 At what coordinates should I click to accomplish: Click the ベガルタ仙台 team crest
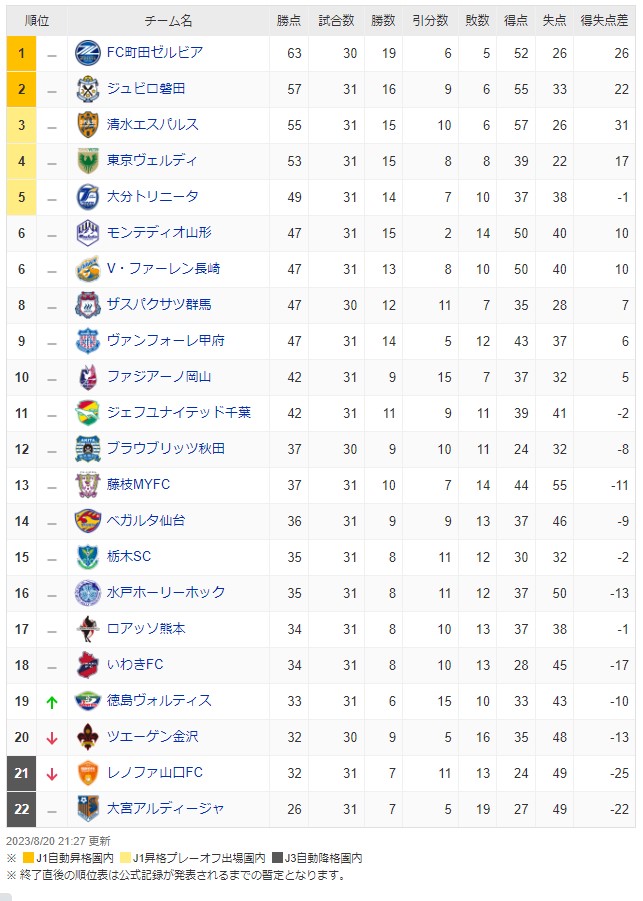coord(88,521)
